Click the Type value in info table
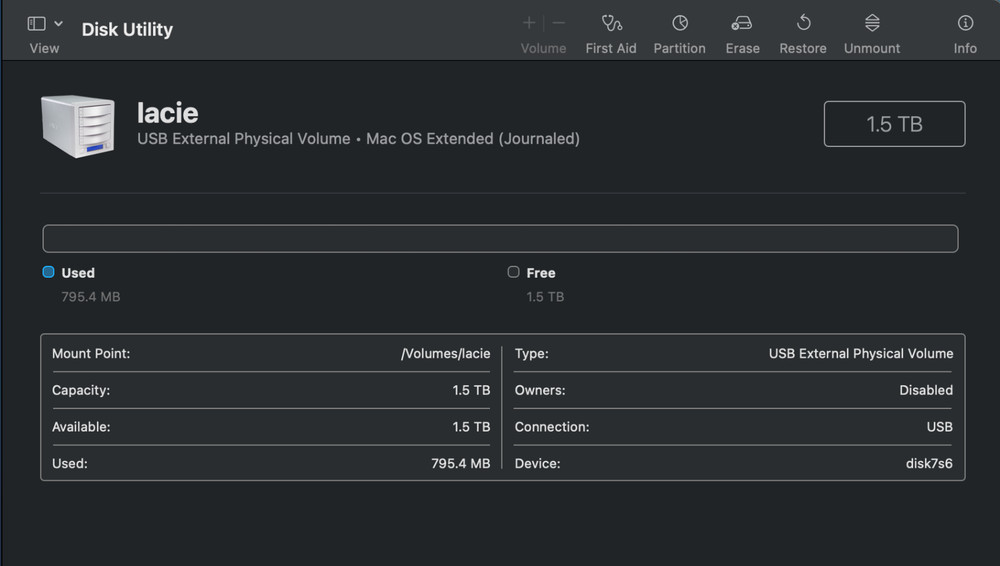Image resolution: width=1000 pixels, height=566 pixels. 861,354
